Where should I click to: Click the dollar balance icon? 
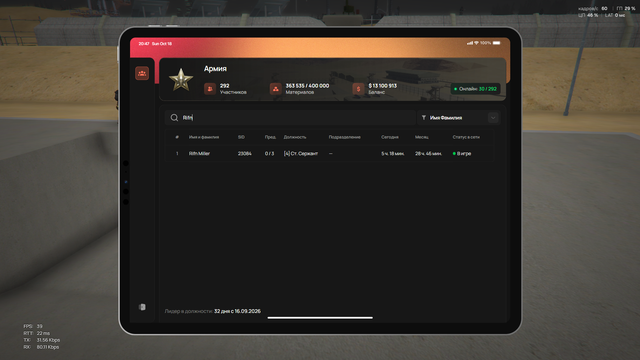point(358,89)
